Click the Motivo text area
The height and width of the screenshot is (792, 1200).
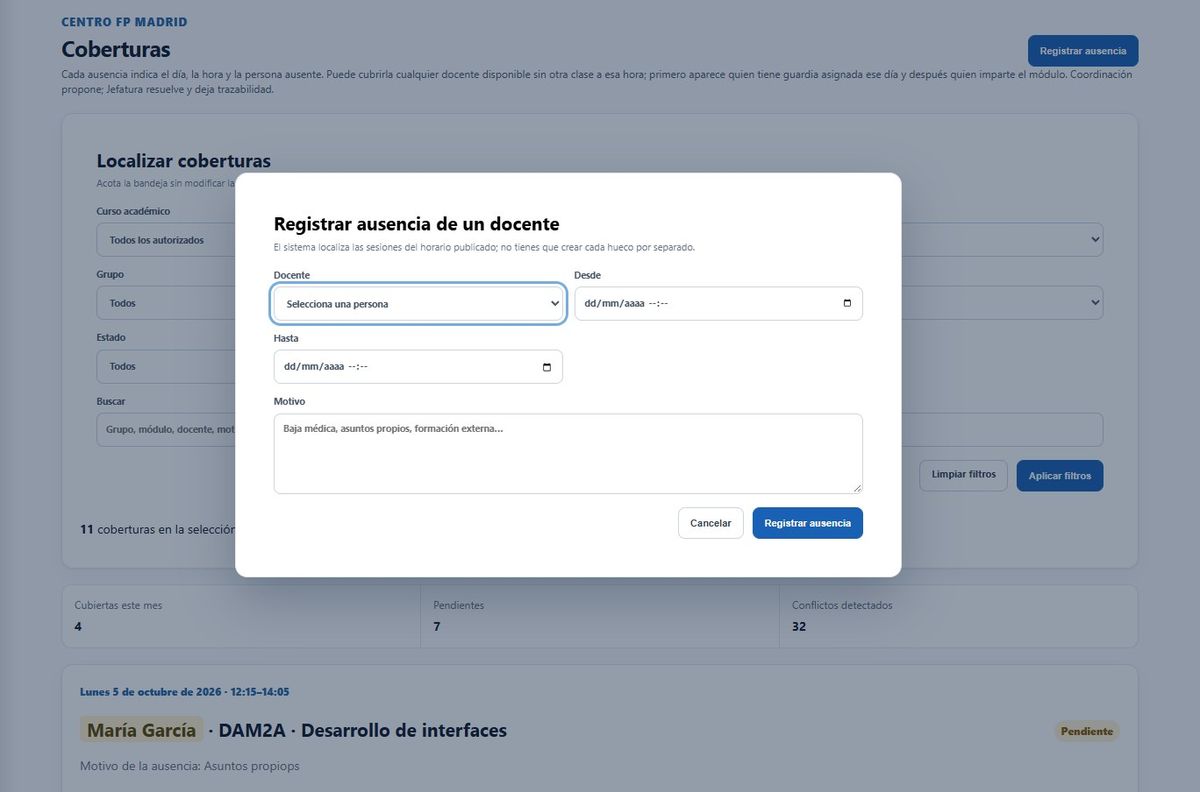tap(568, 453)
